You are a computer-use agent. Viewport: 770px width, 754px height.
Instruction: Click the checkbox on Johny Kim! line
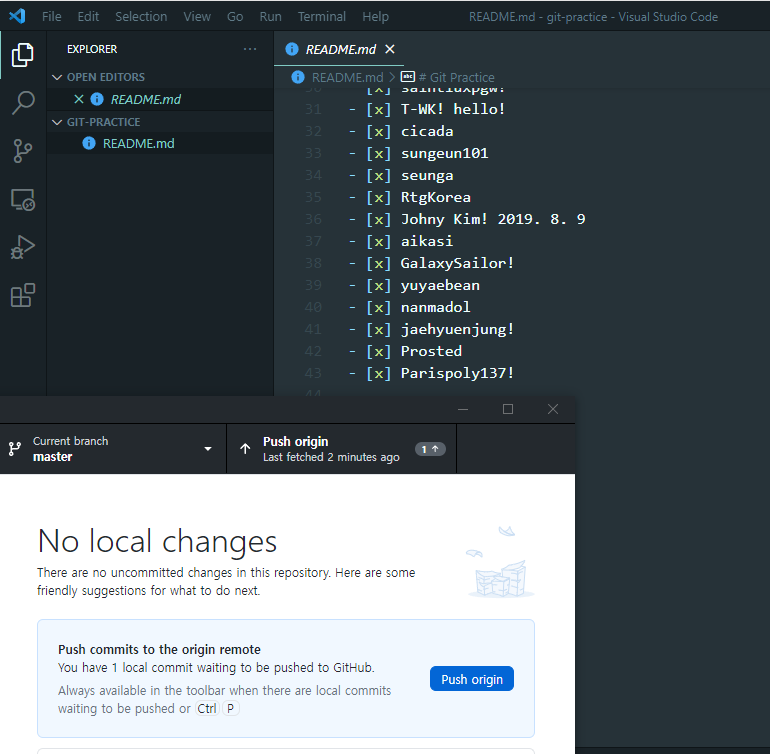[379, 219]
